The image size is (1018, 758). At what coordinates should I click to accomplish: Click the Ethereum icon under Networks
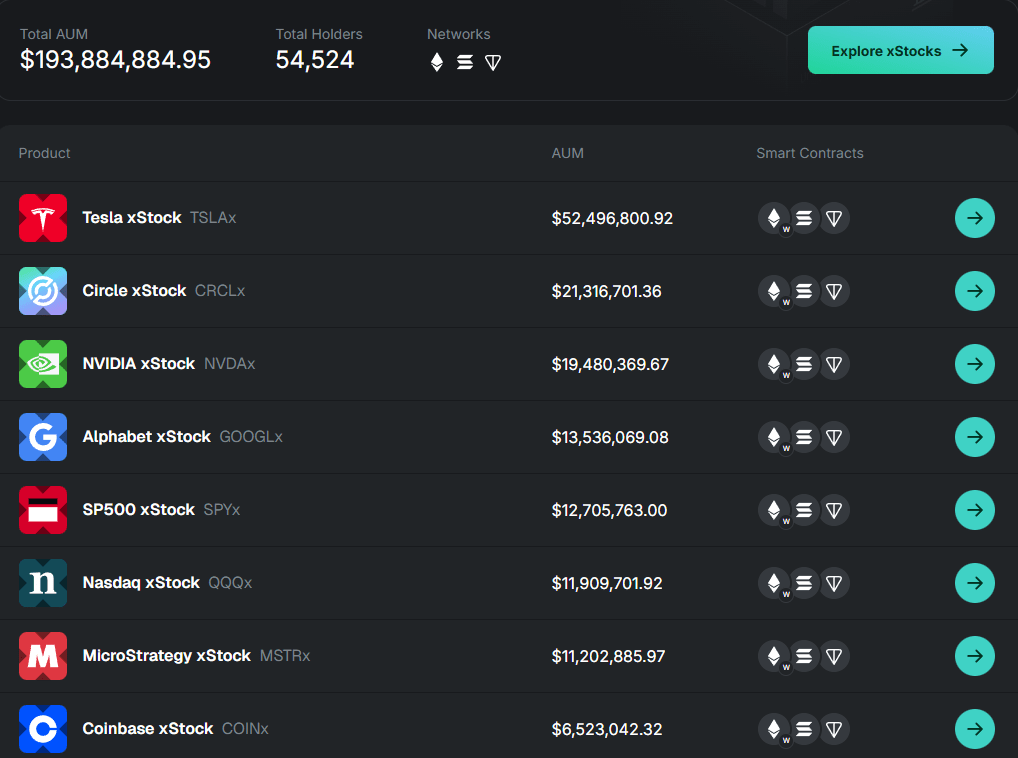436,62
